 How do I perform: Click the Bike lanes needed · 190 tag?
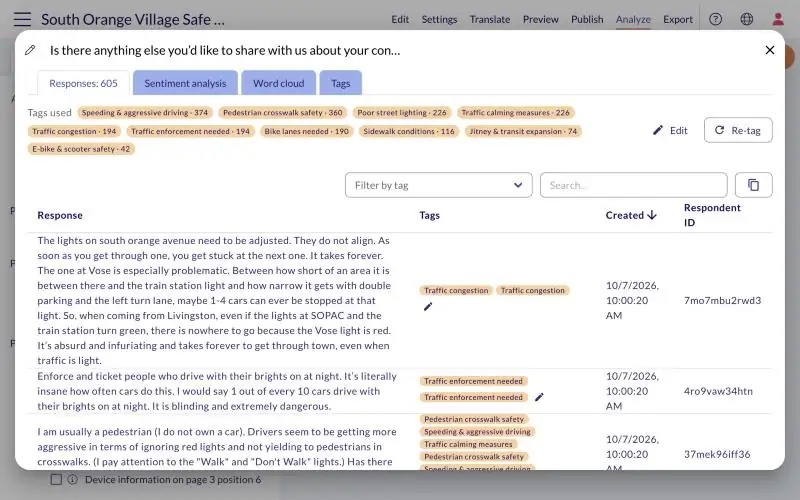[x=306, y=131]
